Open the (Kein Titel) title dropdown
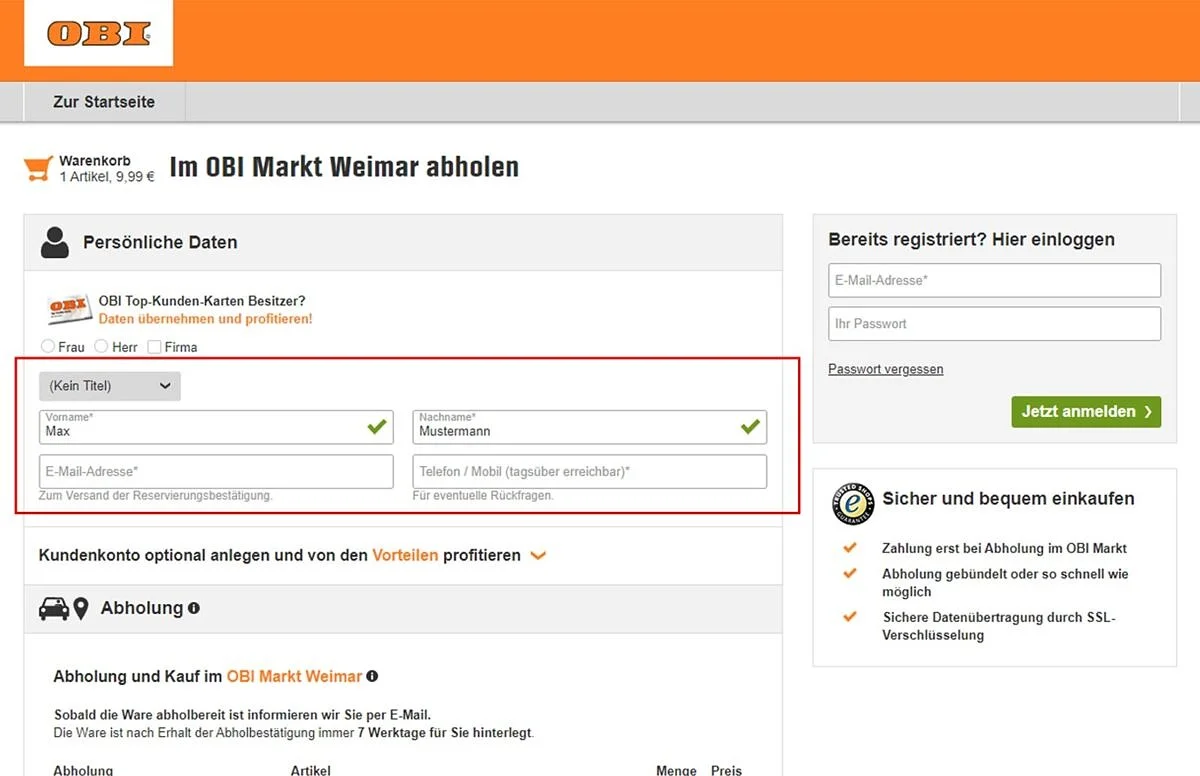 pos(110,386)
